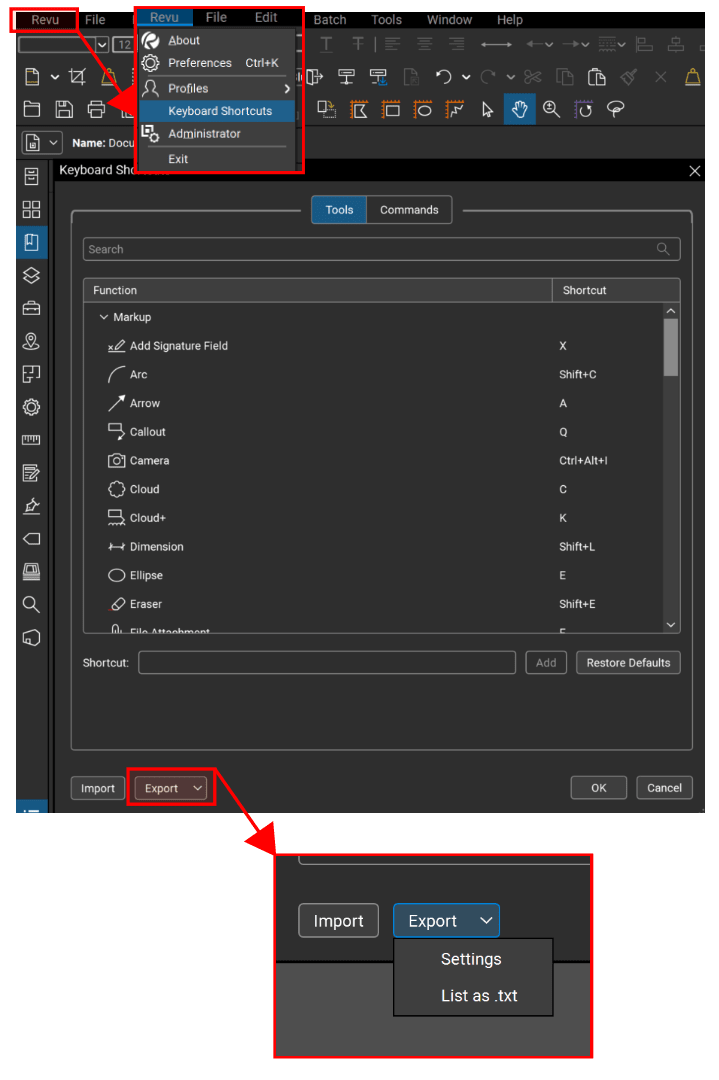Expand the Profiles submenu arrow
The width and height of the screenshot is (719, 1080).
(x=287, y=89)
